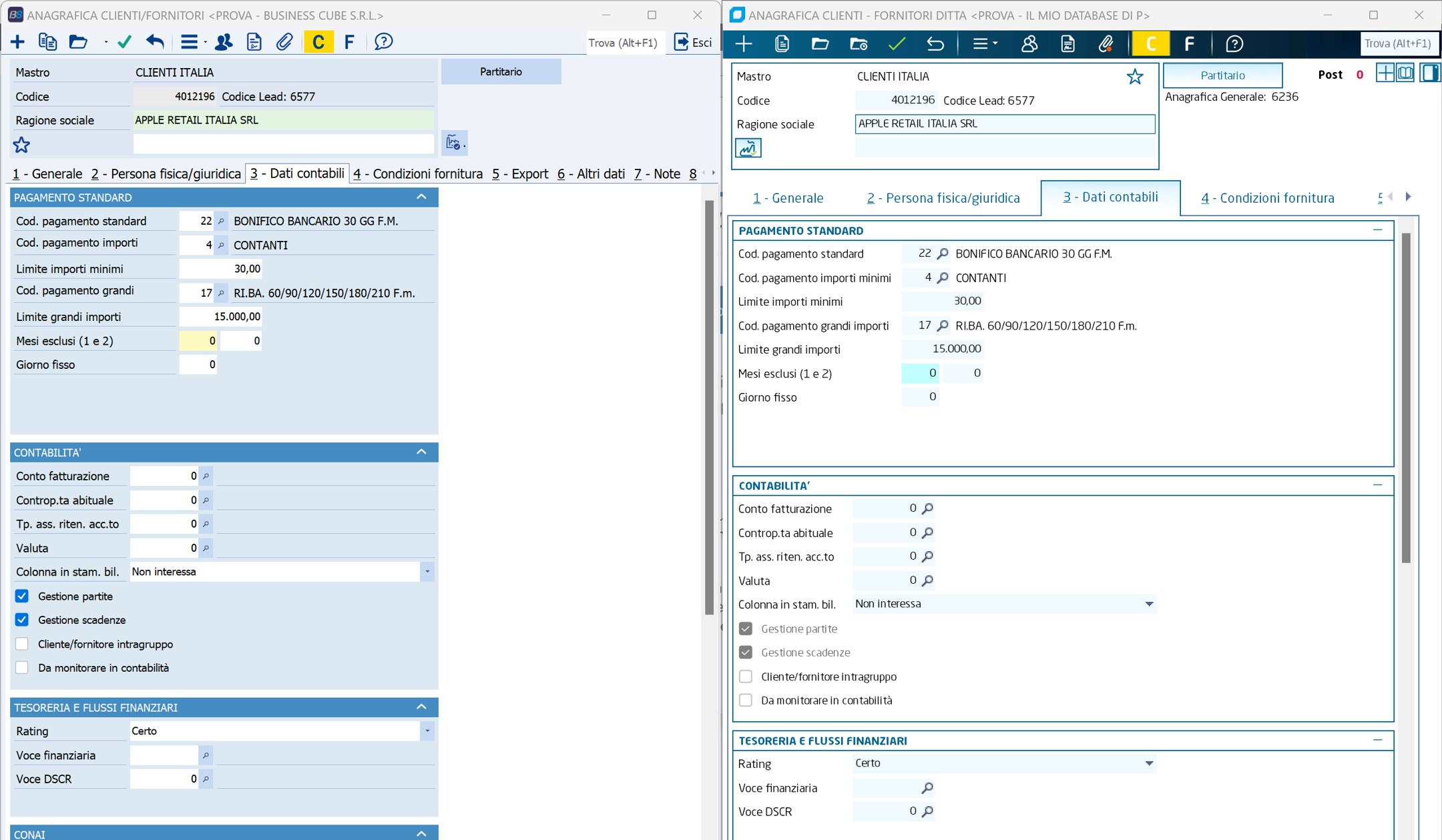Enable Cliente/fornitore intragruppo in left window
Image resolution: width=1442 pixels, height=840 pixels.
[x=22, y=644]
